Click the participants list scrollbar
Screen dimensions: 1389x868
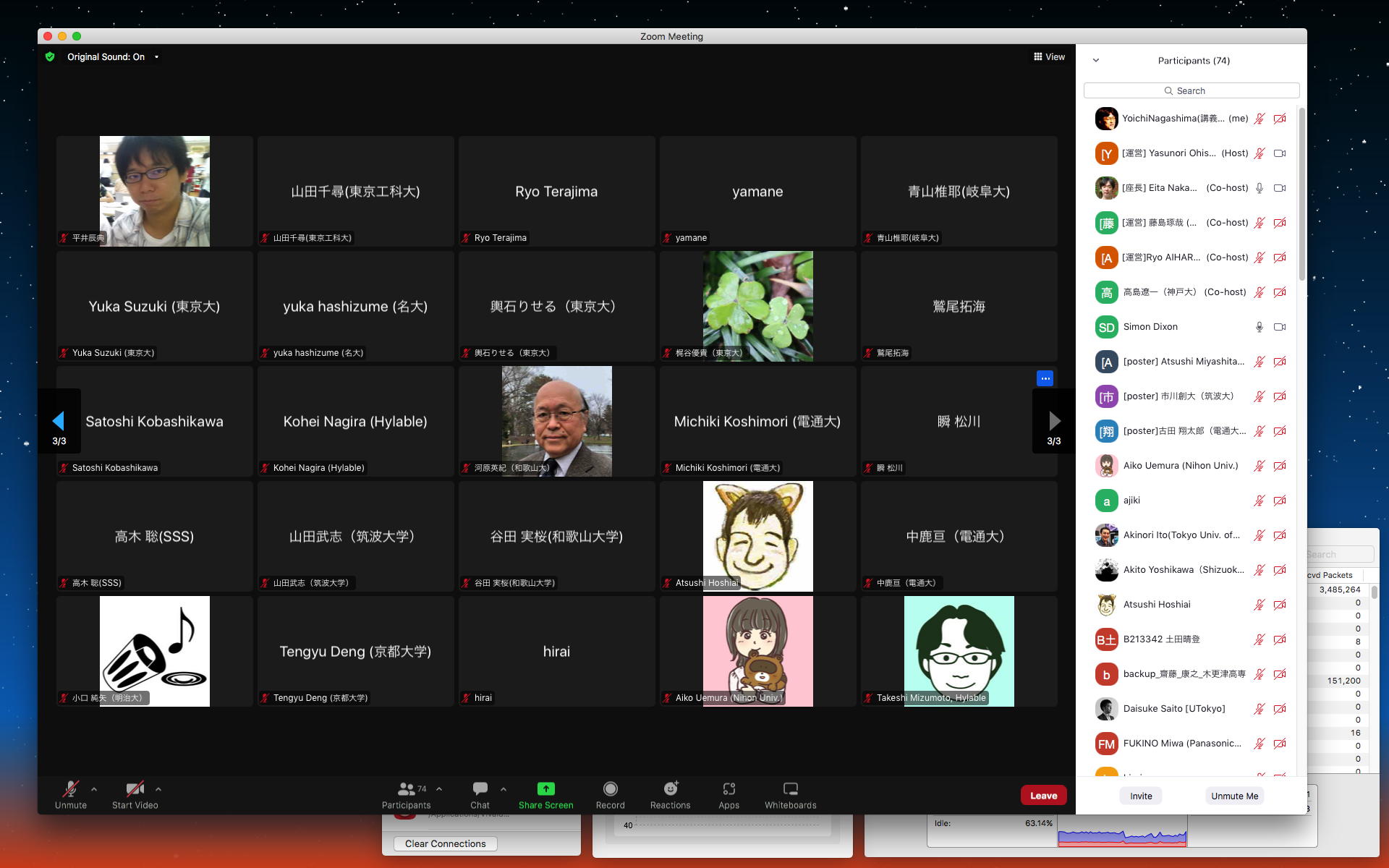[x=1301, y=195]
